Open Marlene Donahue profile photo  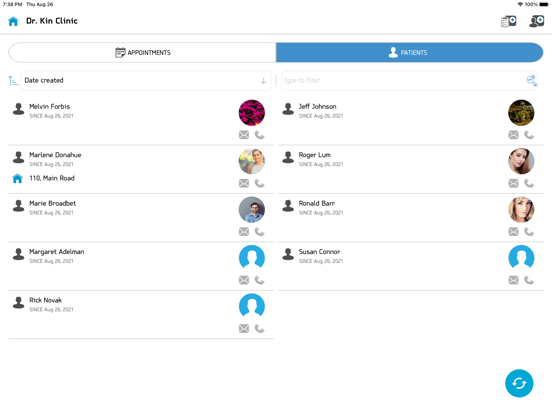click(x=252, y=161)
